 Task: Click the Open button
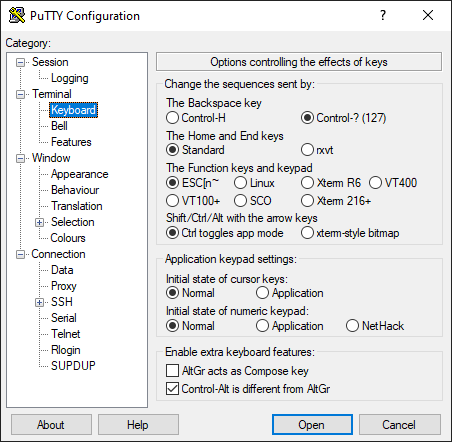(312, 425)
